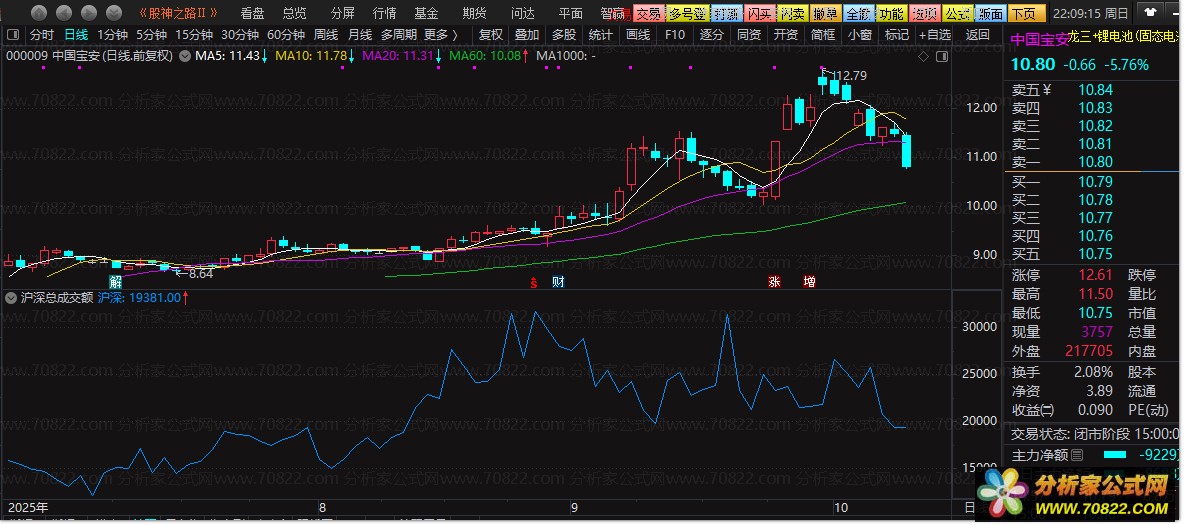This screenshot has height=525, width=1185.
Task: Select the 30分钟 period
Action: 240,35
